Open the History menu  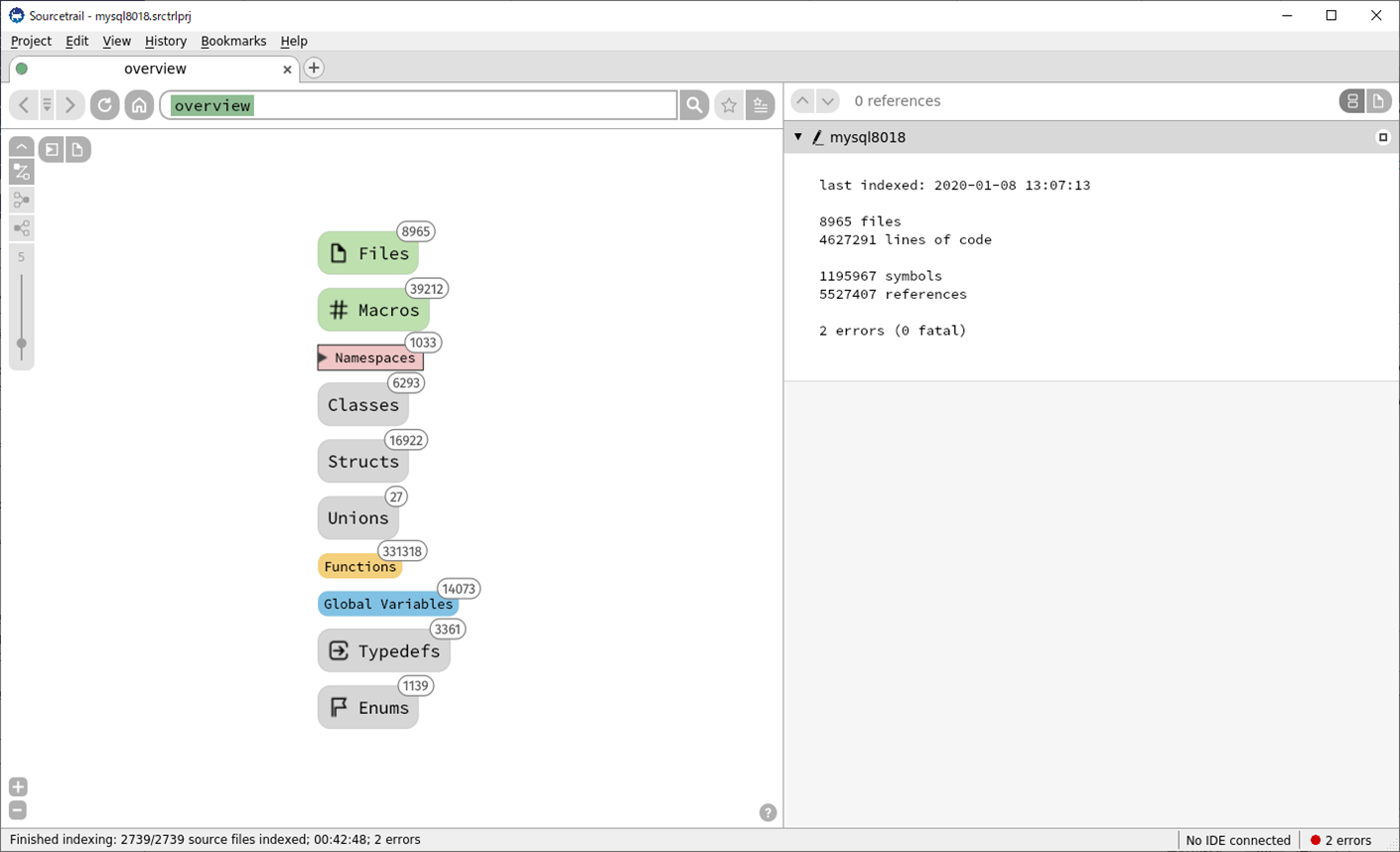pos(165,41)
